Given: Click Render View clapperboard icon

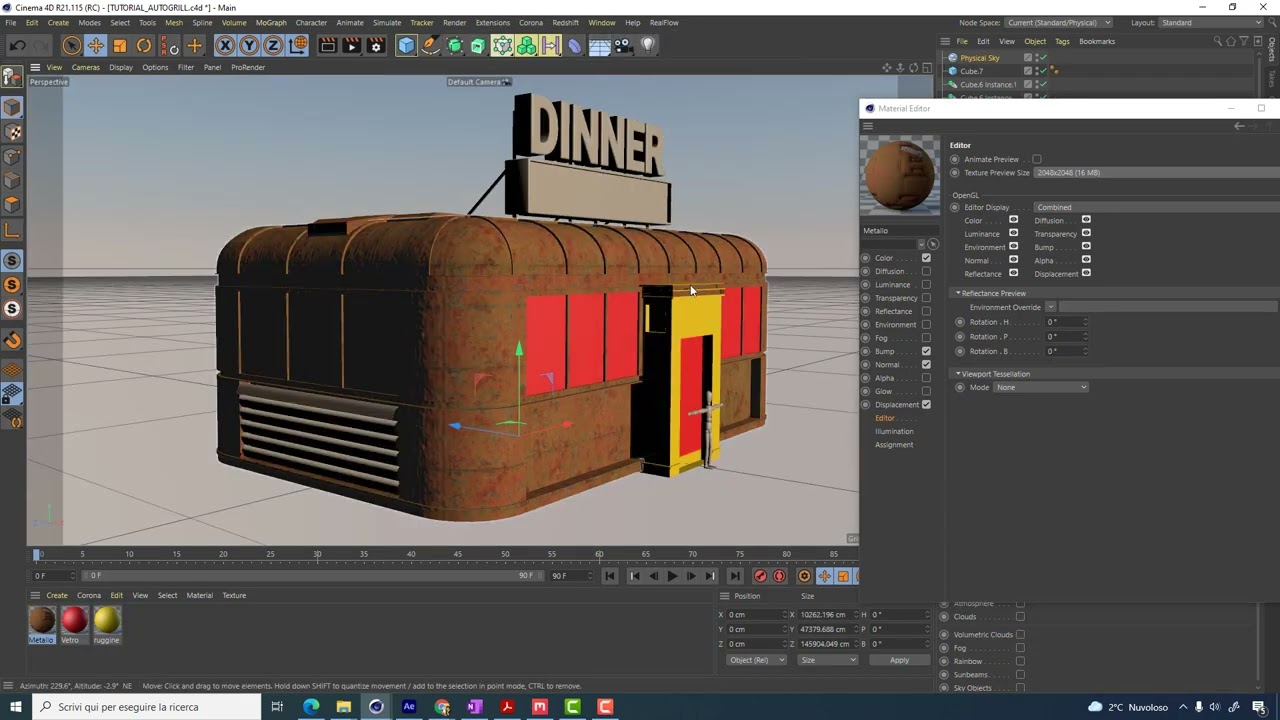Looking at the screenshot, I should (328, 45).
